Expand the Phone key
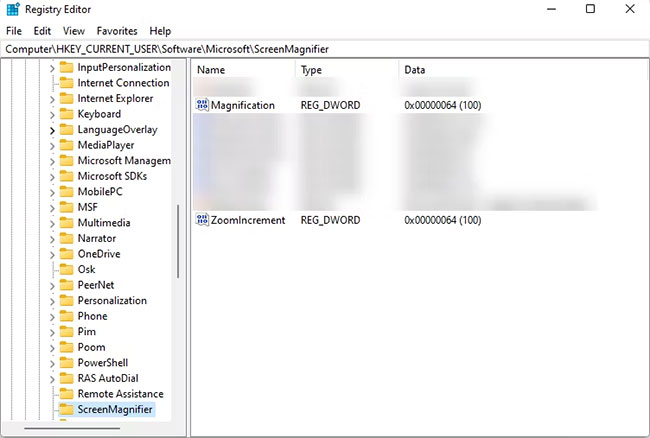 [52, 317]
